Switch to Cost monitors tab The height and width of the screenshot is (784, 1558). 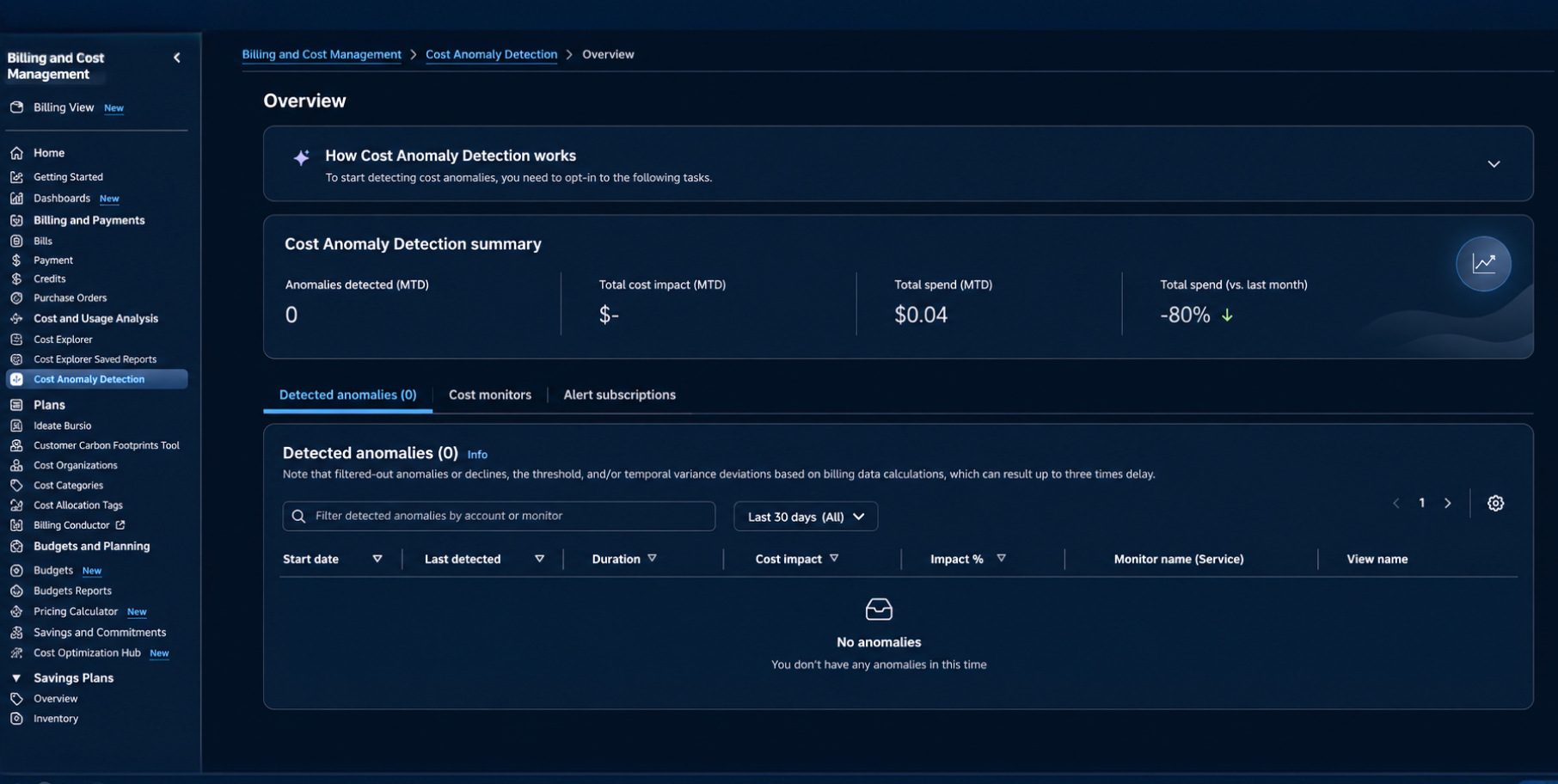(490, 395)
